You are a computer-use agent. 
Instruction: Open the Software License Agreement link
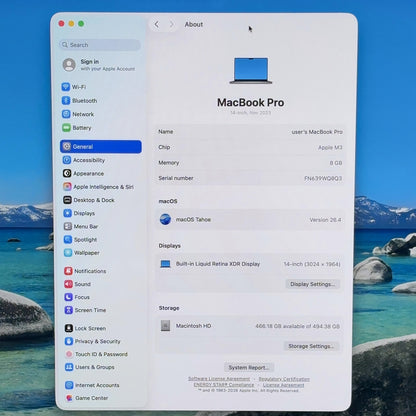tap(219, 379)
